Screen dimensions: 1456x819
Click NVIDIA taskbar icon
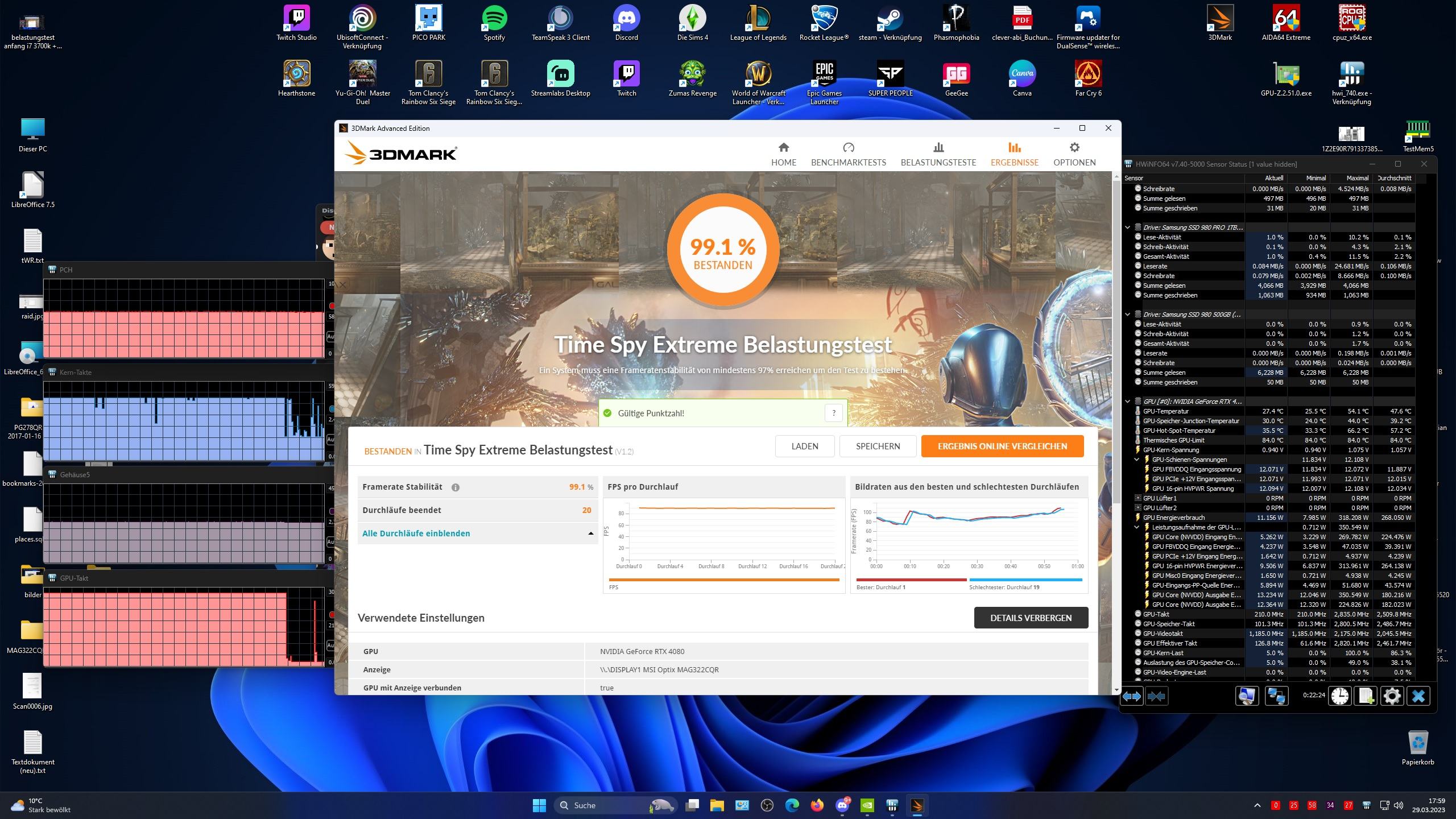click(867, 805)
